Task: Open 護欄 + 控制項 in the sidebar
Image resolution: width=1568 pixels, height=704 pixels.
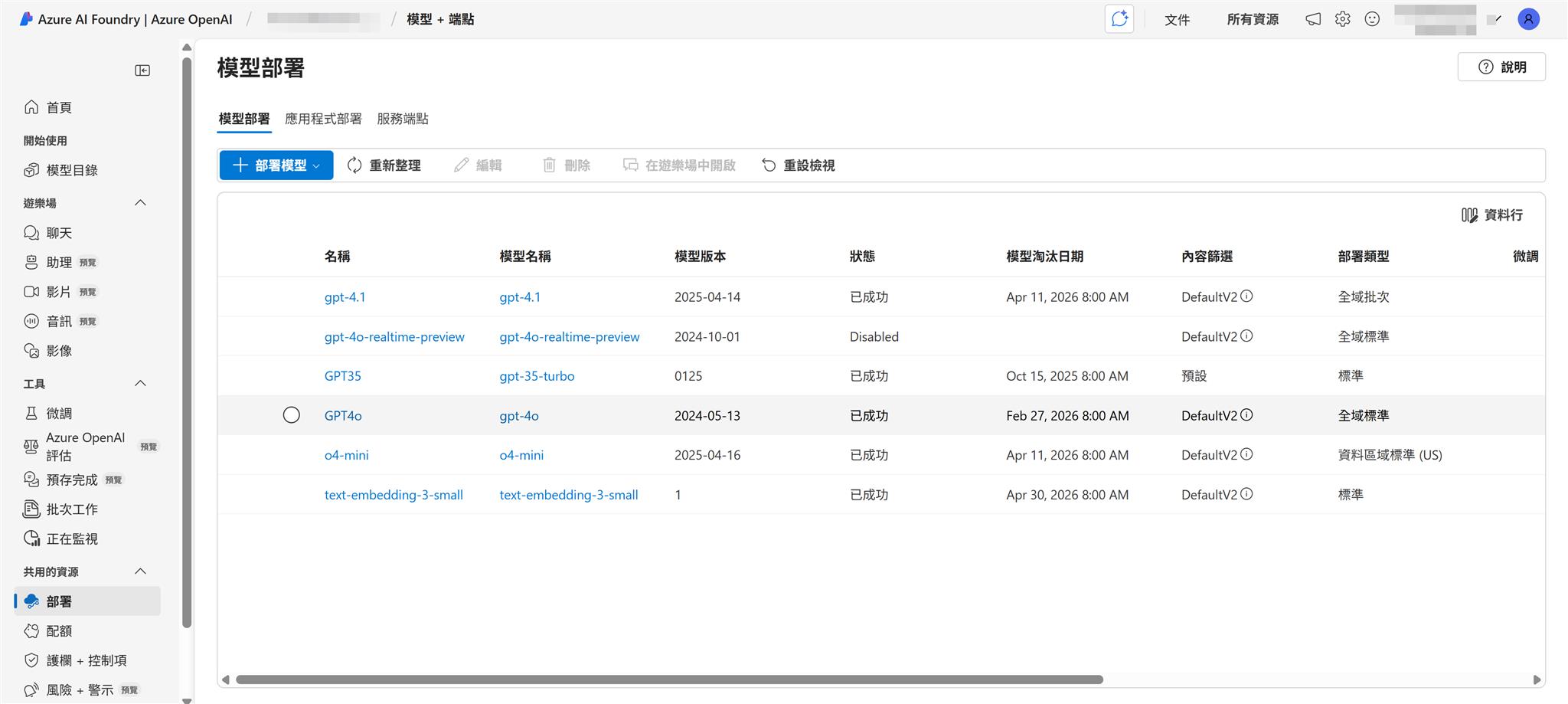Action: [86, 660]
